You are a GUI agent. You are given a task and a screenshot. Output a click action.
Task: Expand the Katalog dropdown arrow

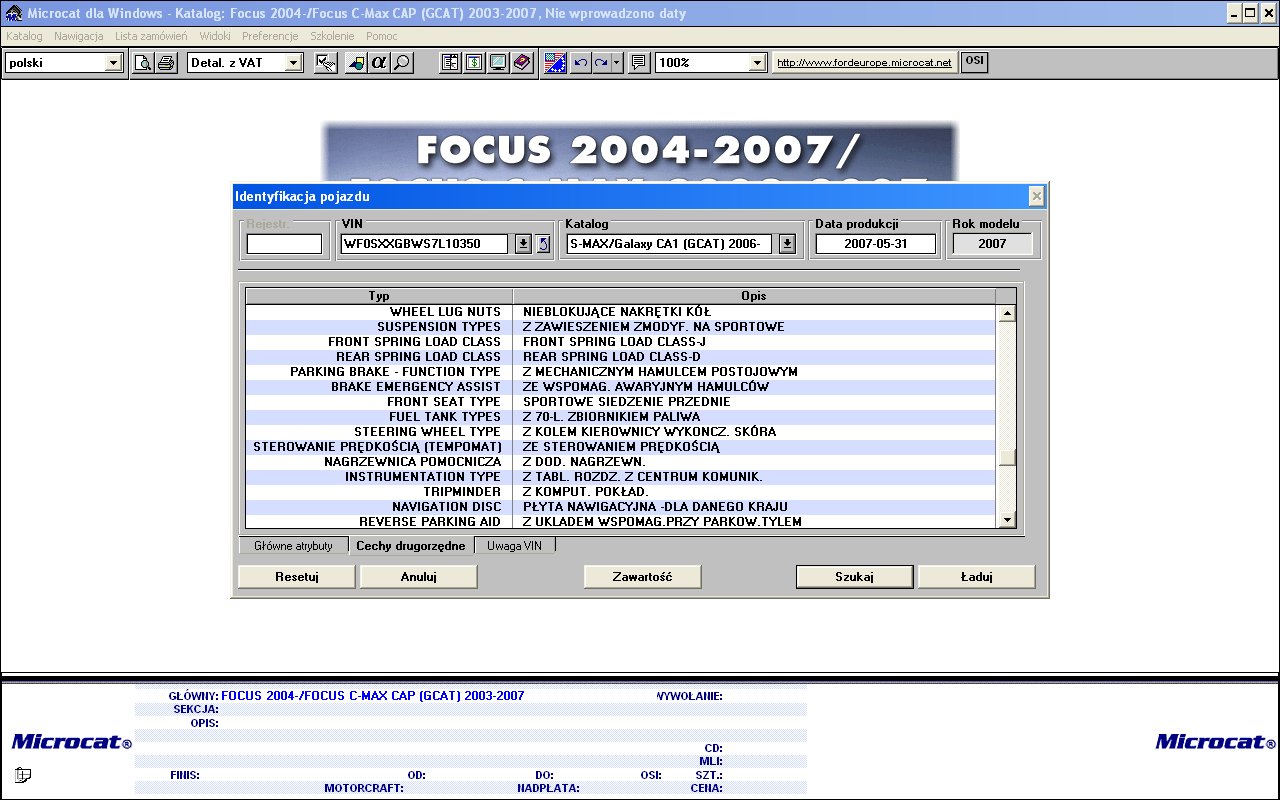[787, 244]
